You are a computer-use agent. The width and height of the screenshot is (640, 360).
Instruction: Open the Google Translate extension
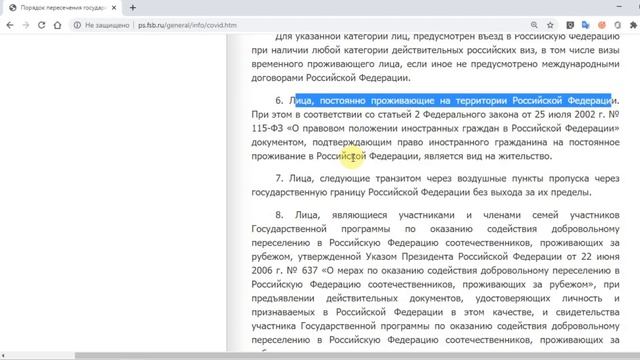(586, 25)
